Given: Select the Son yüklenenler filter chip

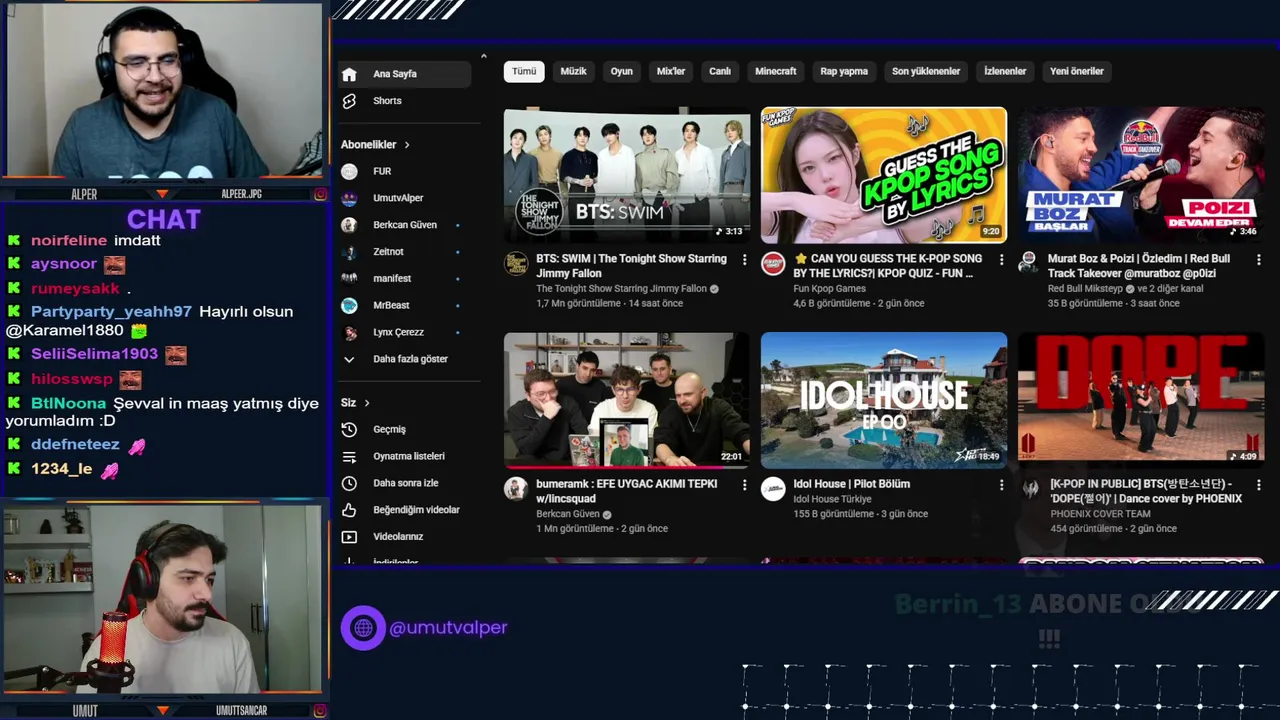Looking at the screenshot, I should point(926,72).
